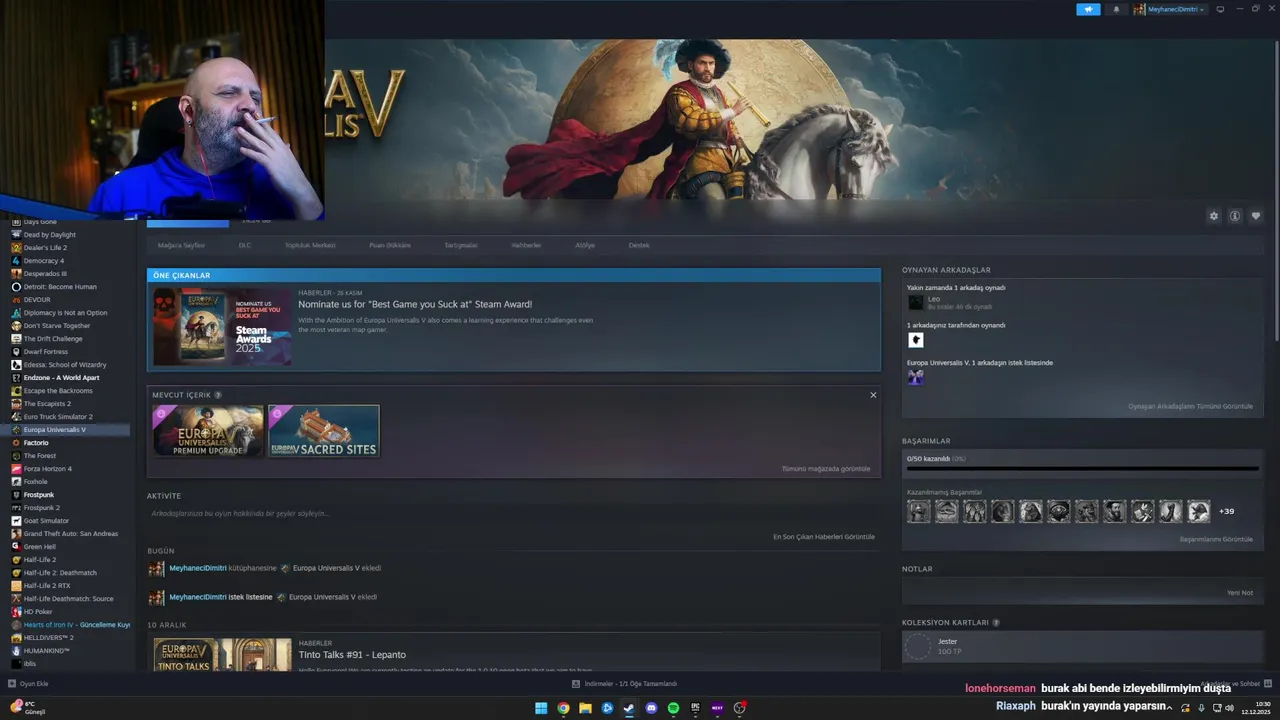This screenshot has height=720, width=1280.
Task: Click the Koleksiyon Kartları help icon
Action: pyautogui.click(x=996, y=622)
